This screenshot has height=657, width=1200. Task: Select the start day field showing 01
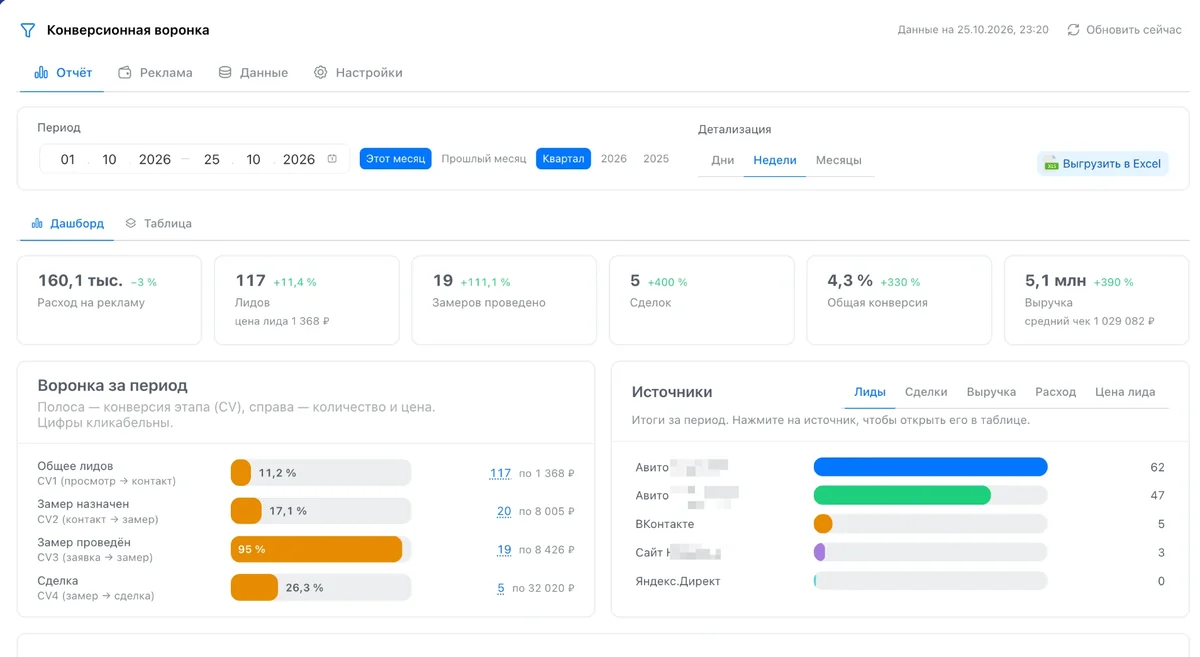(x=68, y=159)
